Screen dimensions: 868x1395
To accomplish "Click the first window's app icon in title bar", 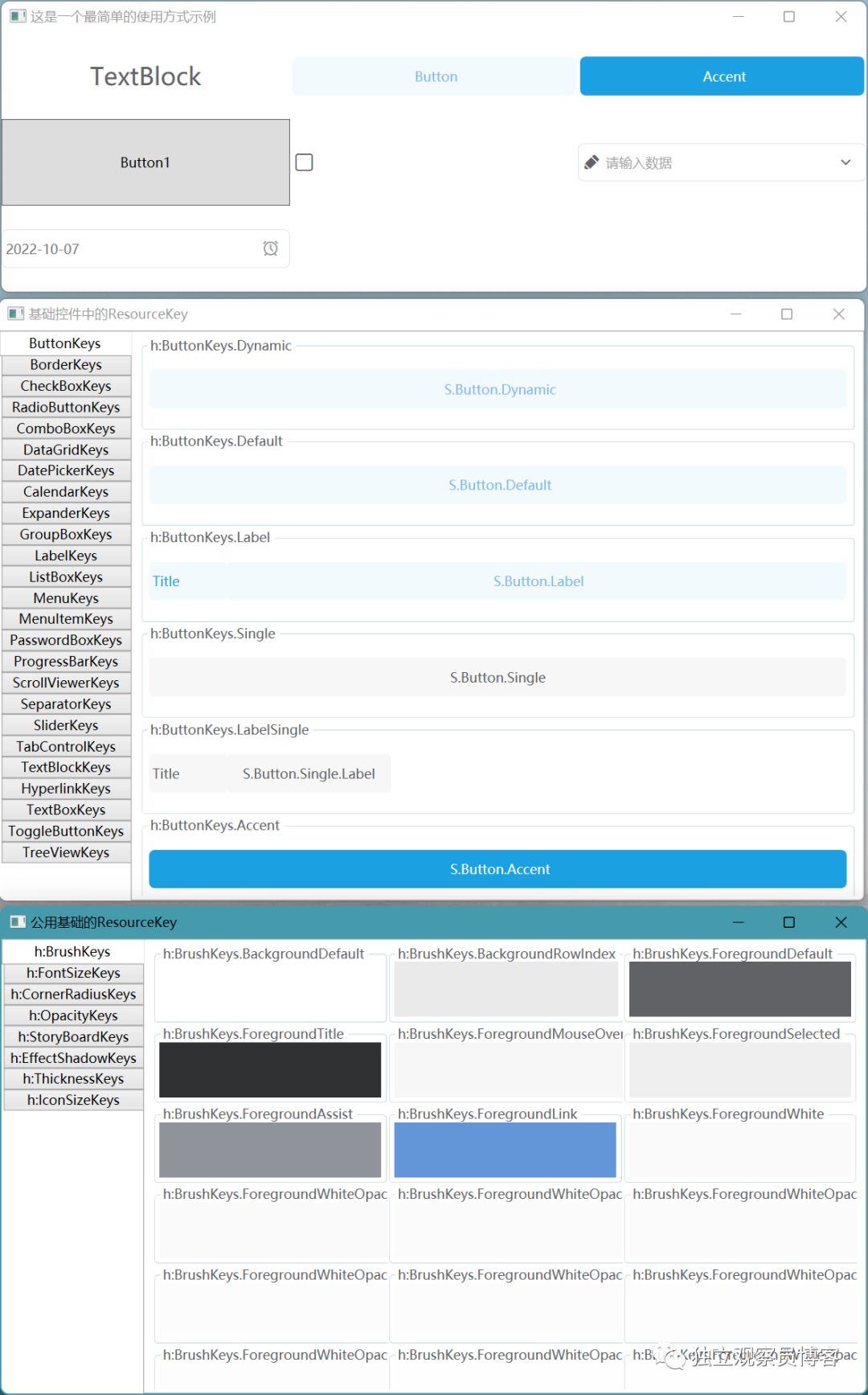I will pos(18,17).
